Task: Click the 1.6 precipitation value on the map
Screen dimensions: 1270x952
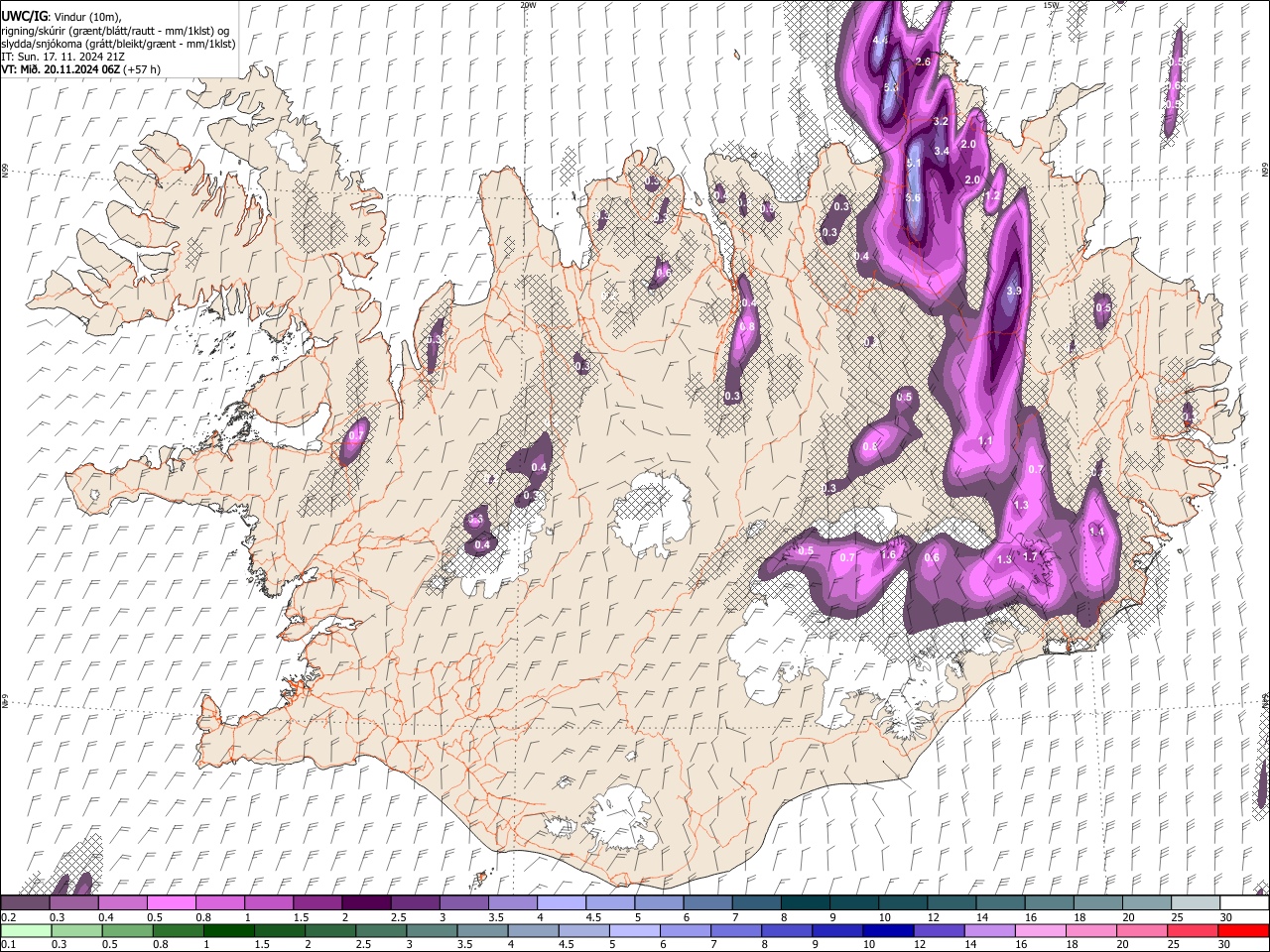Action: (x=888, y=554)
